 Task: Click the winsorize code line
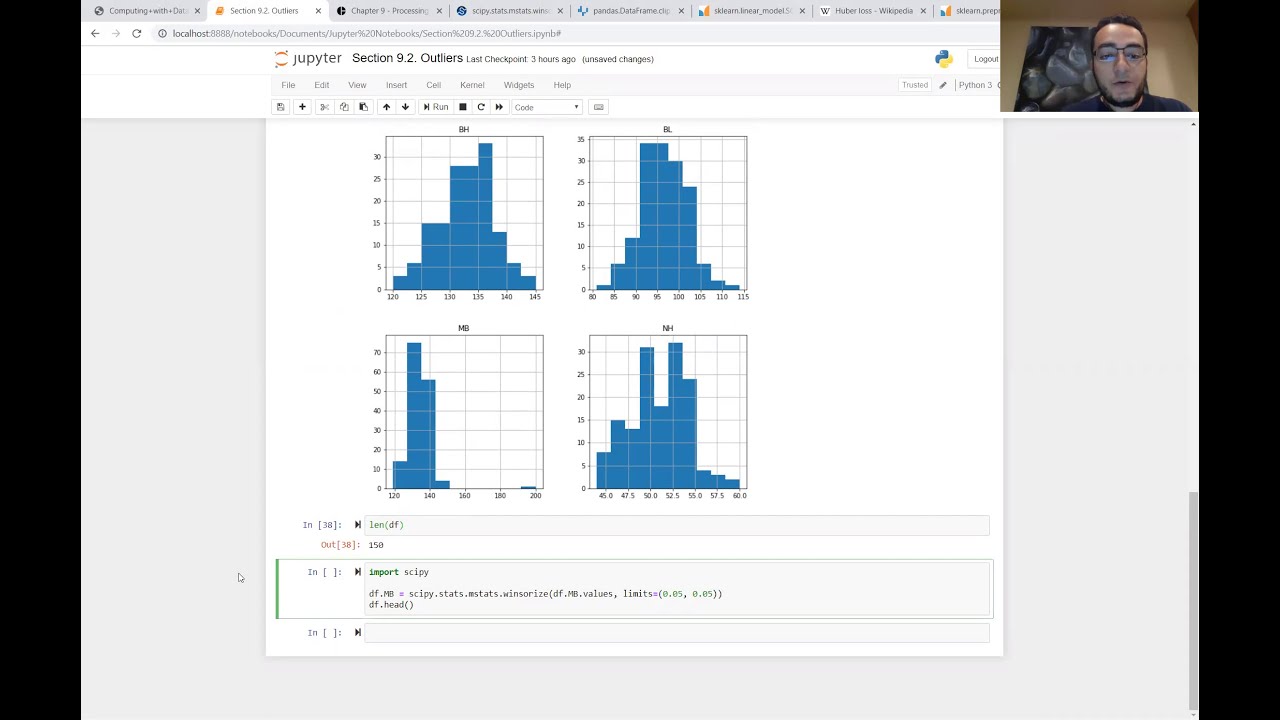(x=545, y=594)
